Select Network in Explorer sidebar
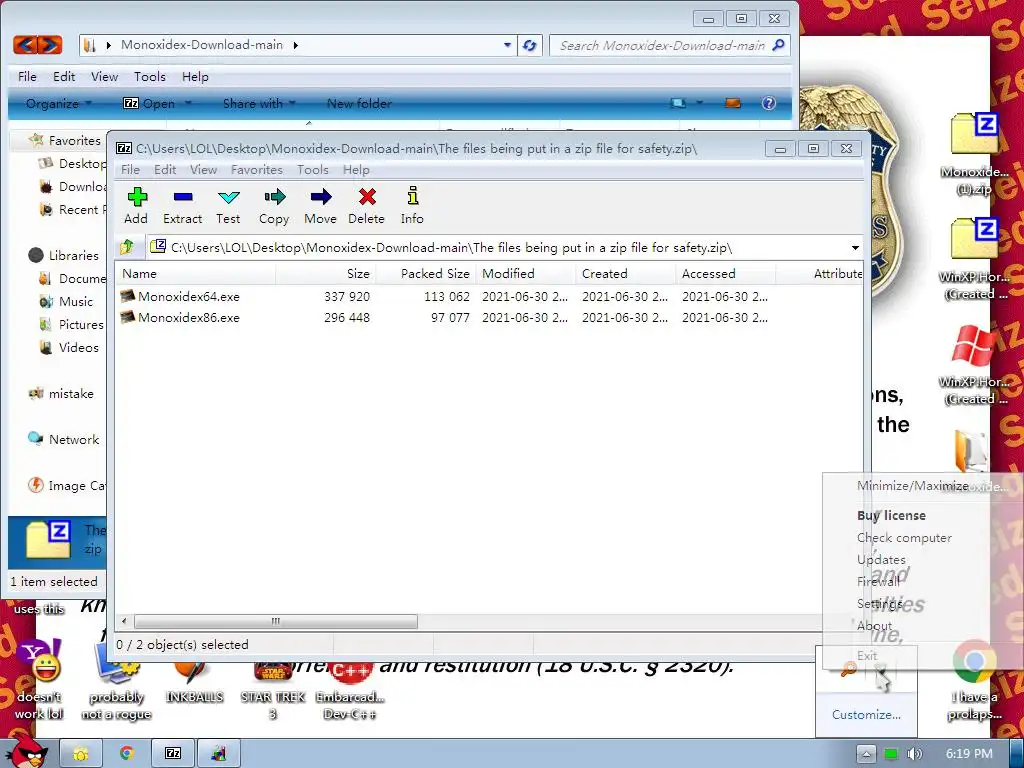This screenshot has width=1024, height=768. click(63, 440)
